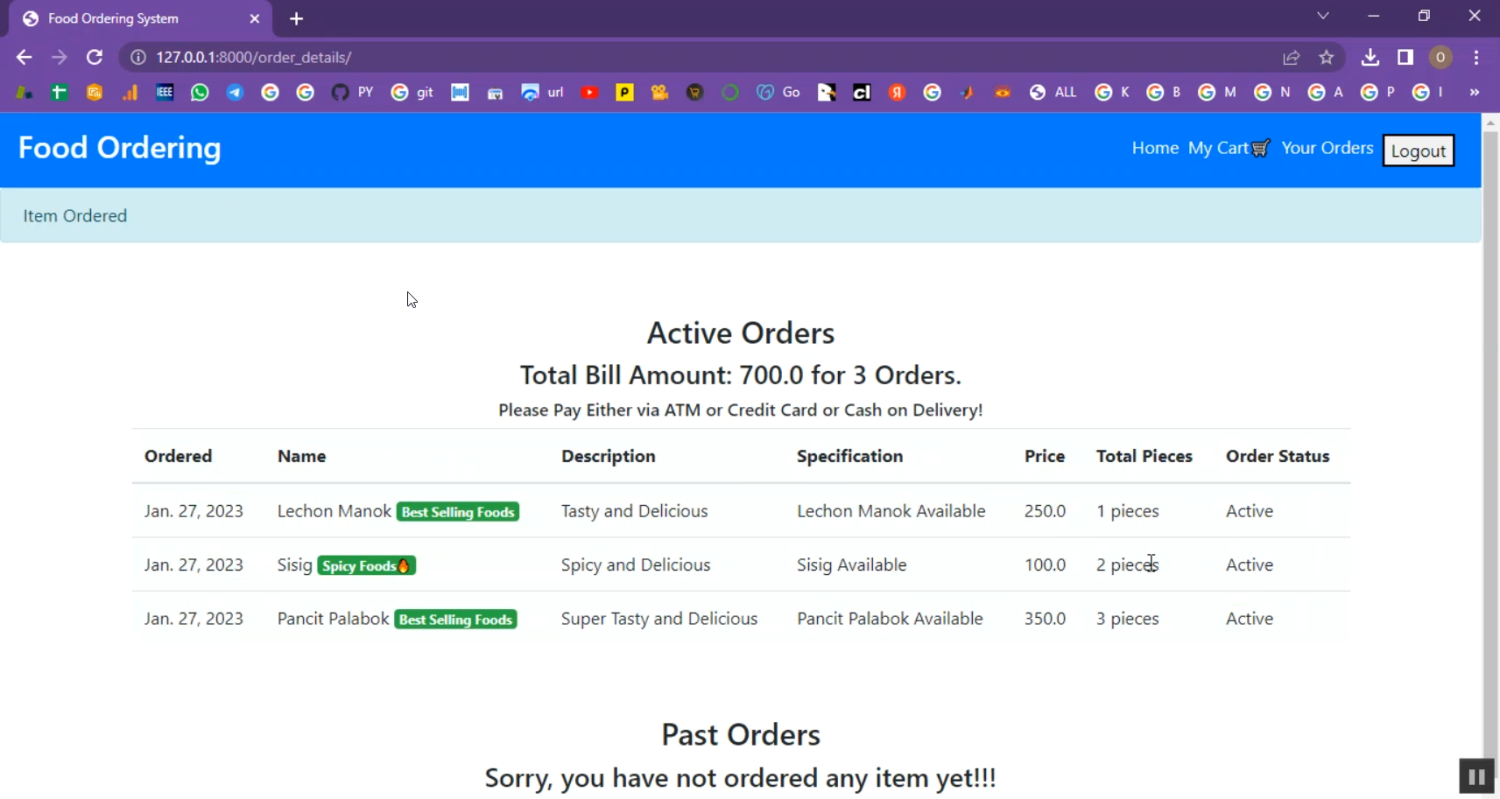Toggle the browser side panel

[x=1405, y=58]
